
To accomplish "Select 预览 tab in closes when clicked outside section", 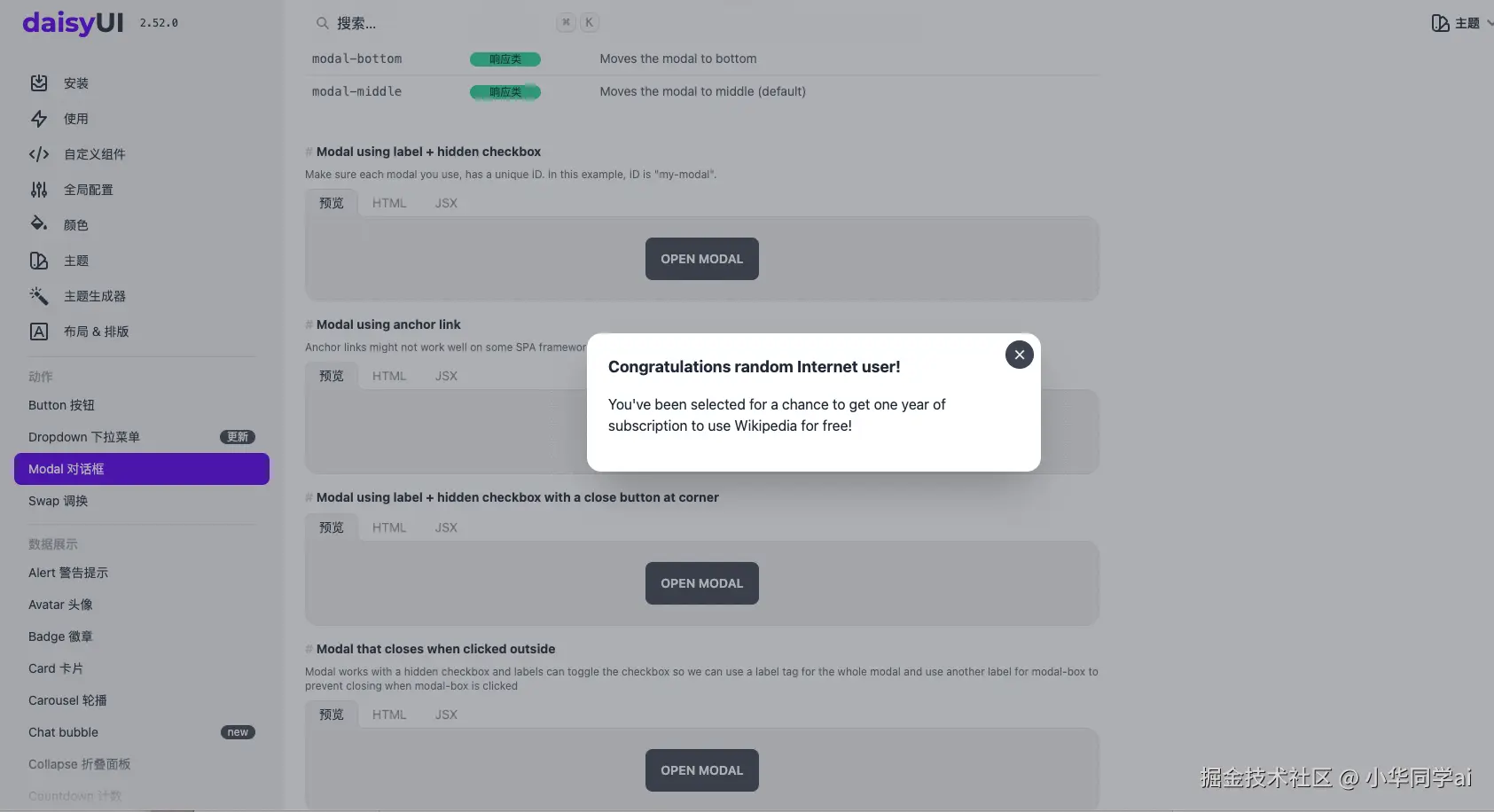I will (332, 714).
